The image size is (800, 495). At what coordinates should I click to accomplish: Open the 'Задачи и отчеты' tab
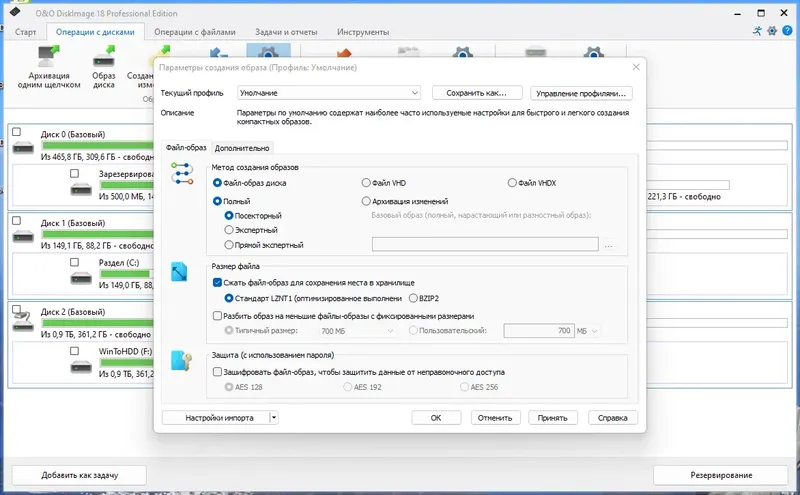tap(286, 32)
